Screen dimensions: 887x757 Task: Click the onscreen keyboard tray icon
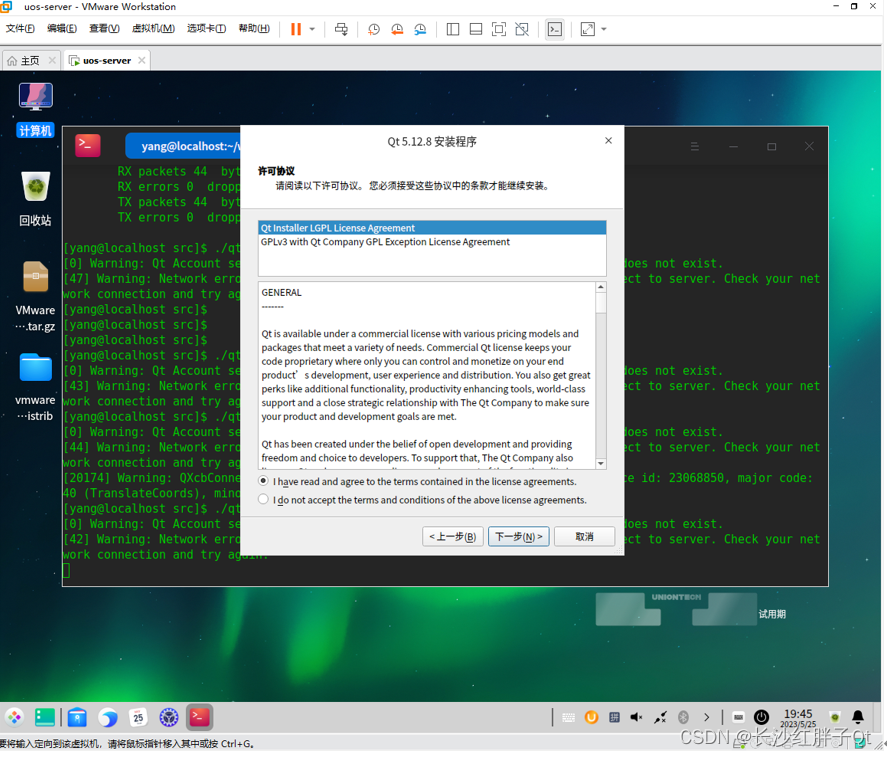pos(569,717)
